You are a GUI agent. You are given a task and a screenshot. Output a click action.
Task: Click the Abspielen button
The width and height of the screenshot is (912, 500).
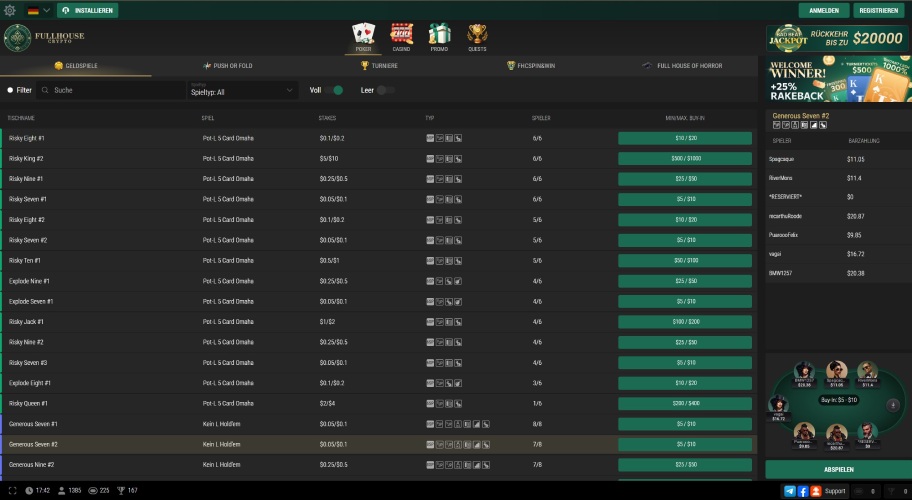[x=838, y=469]
